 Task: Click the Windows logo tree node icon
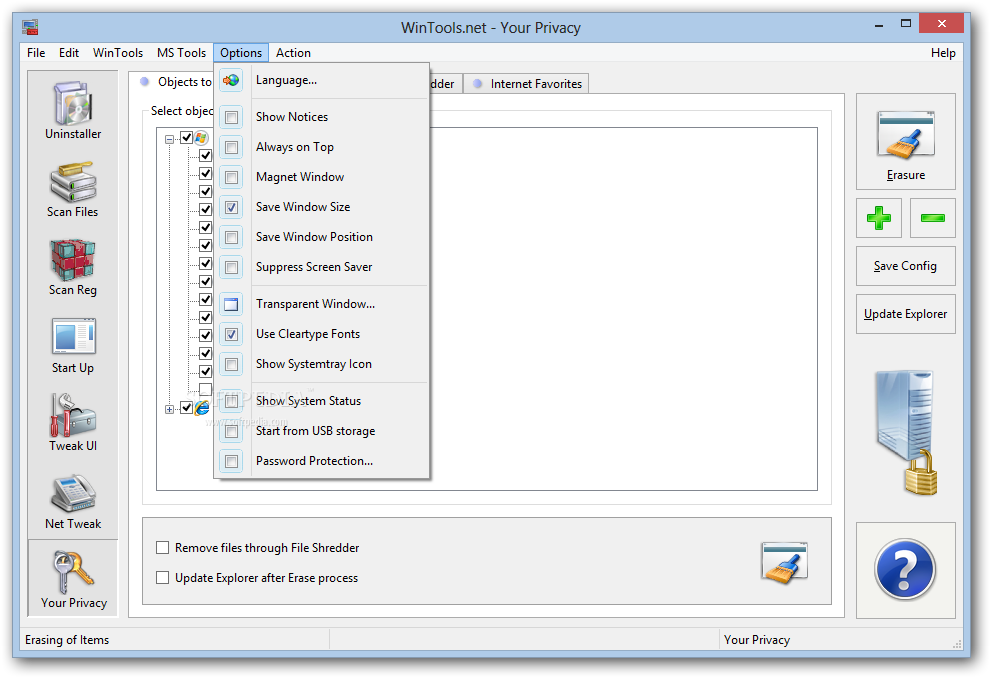coord(202,138)
